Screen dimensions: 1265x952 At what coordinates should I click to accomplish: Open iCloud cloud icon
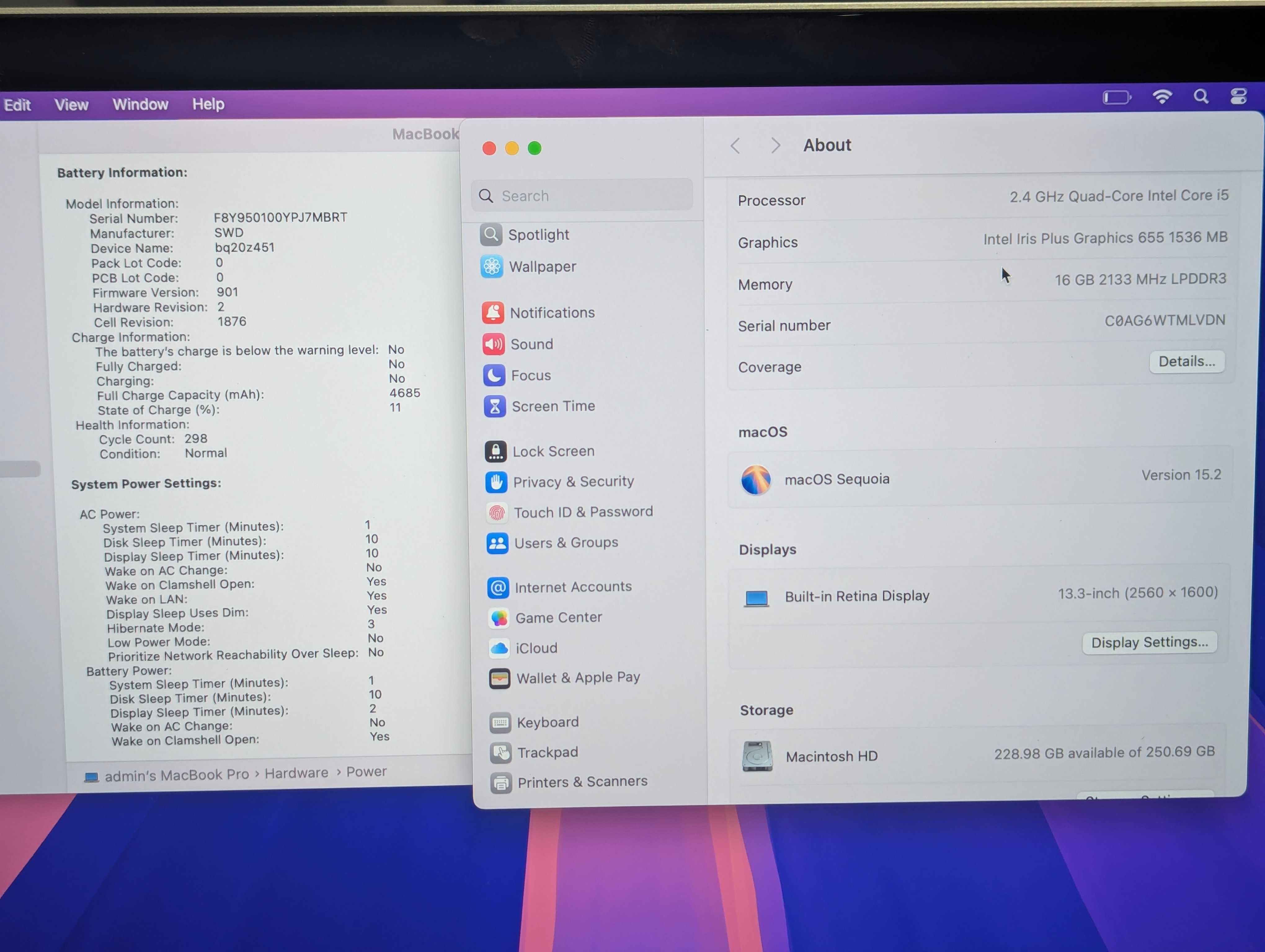pos(499,648)
